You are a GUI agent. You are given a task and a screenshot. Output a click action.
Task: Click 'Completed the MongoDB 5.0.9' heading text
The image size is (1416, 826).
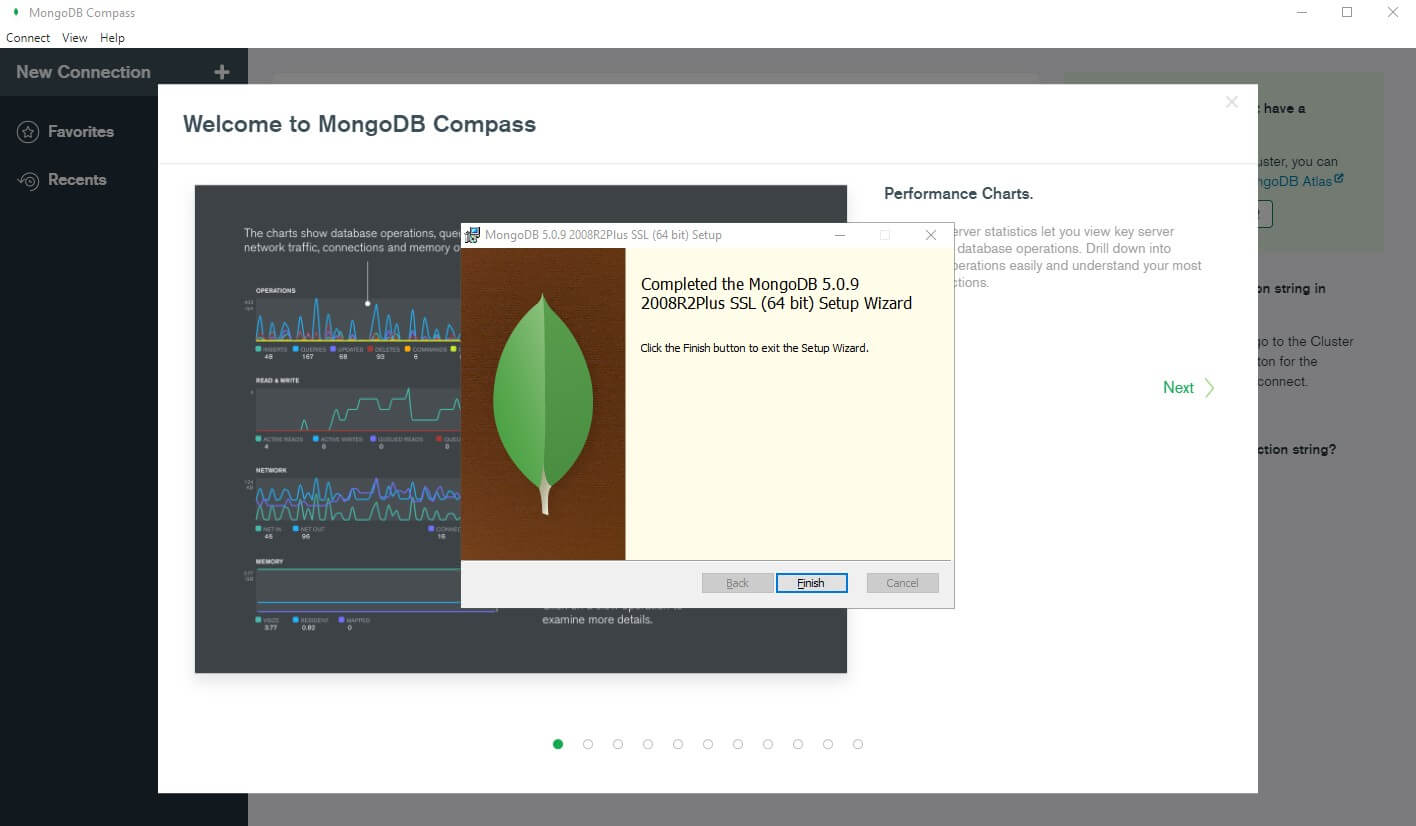(x=776, y=294)
